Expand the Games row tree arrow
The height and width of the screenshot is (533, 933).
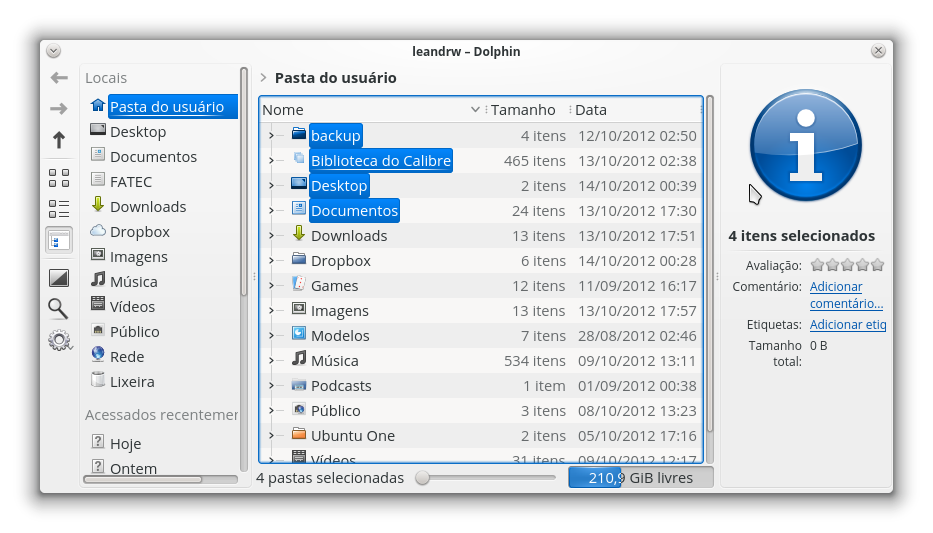click(271, 286)
